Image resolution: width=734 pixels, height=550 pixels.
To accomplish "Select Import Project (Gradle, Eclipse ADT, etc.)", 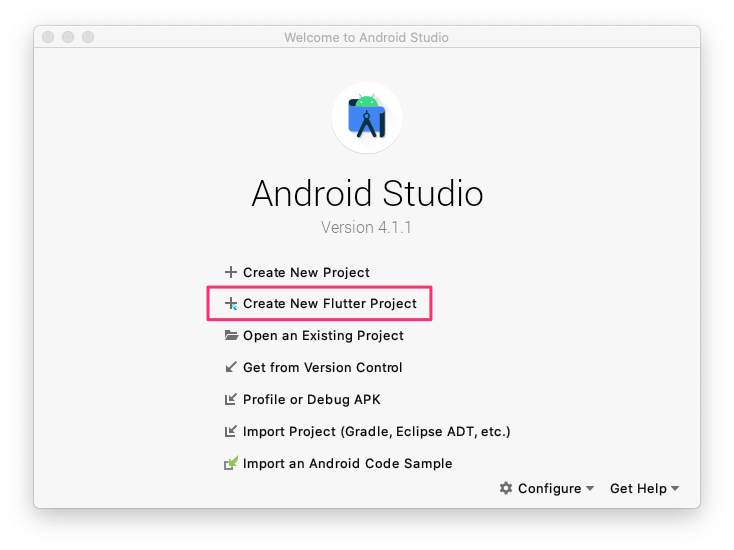I will (376, 431).
